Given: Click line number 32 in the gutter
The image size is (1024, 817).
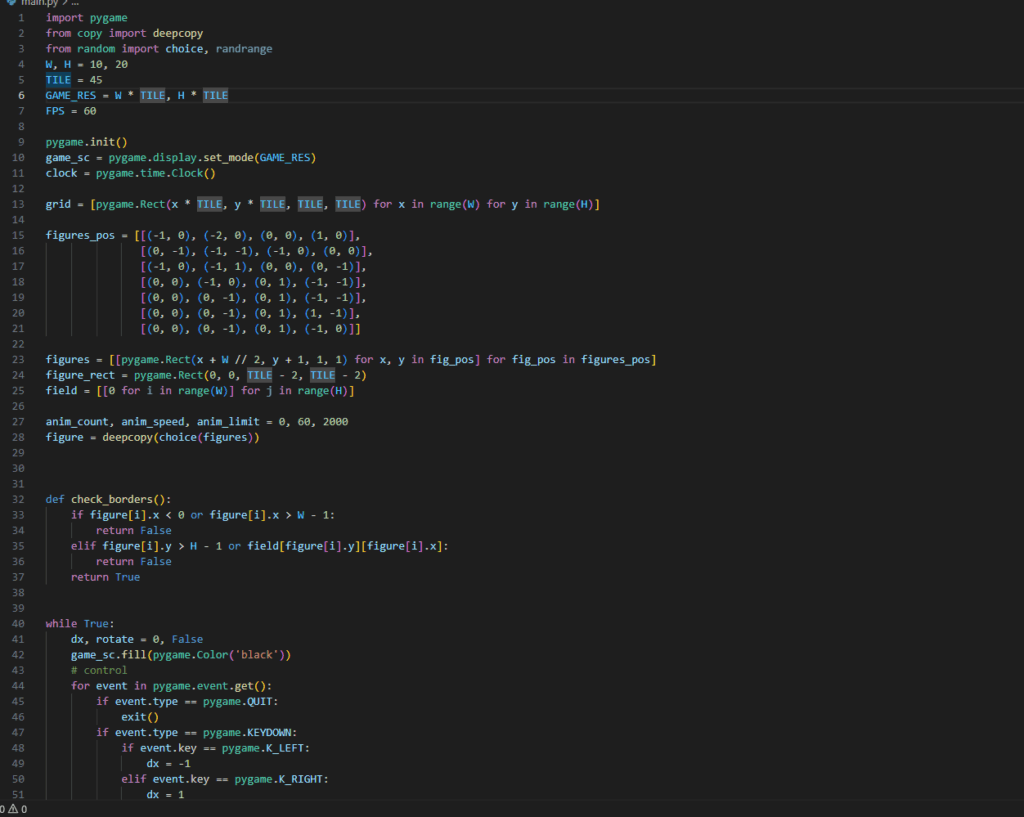Looking at the screenshot, I should coord(19,499).
